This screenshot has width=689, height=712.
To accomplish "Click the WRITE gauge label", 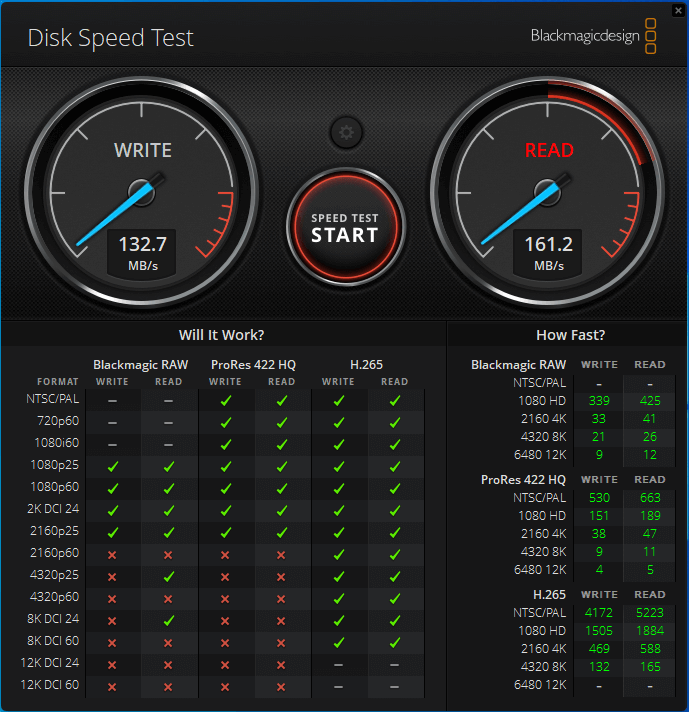I will (x=143, y=150).
